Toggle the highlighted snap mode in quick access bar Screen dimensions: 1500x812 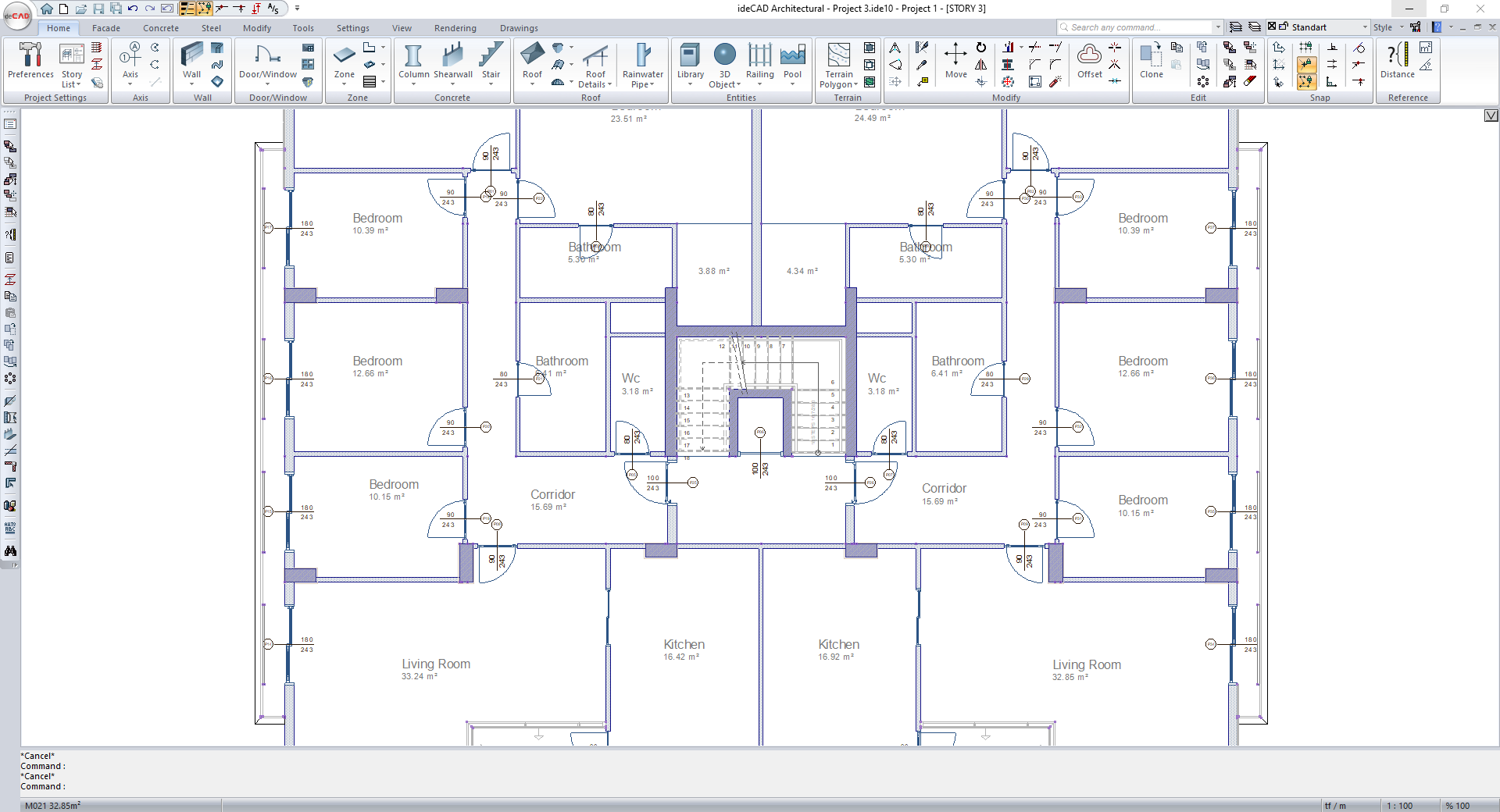pos(204,9)
